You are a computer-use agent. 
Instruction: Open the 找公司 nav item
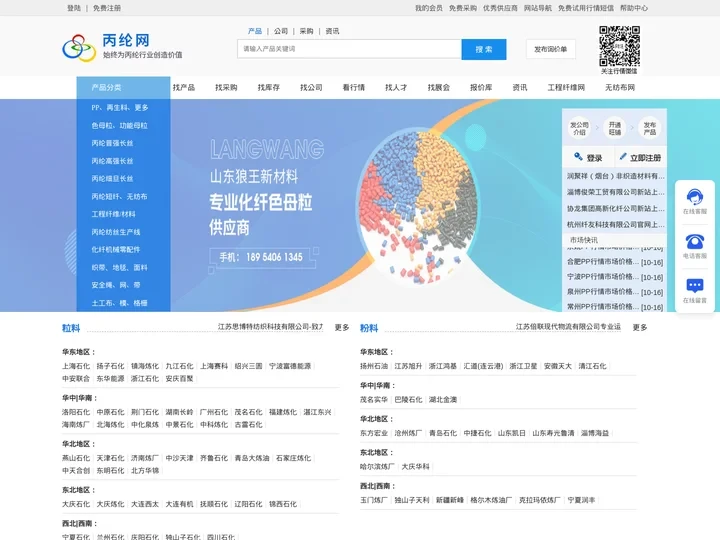[x=311, y=87]
